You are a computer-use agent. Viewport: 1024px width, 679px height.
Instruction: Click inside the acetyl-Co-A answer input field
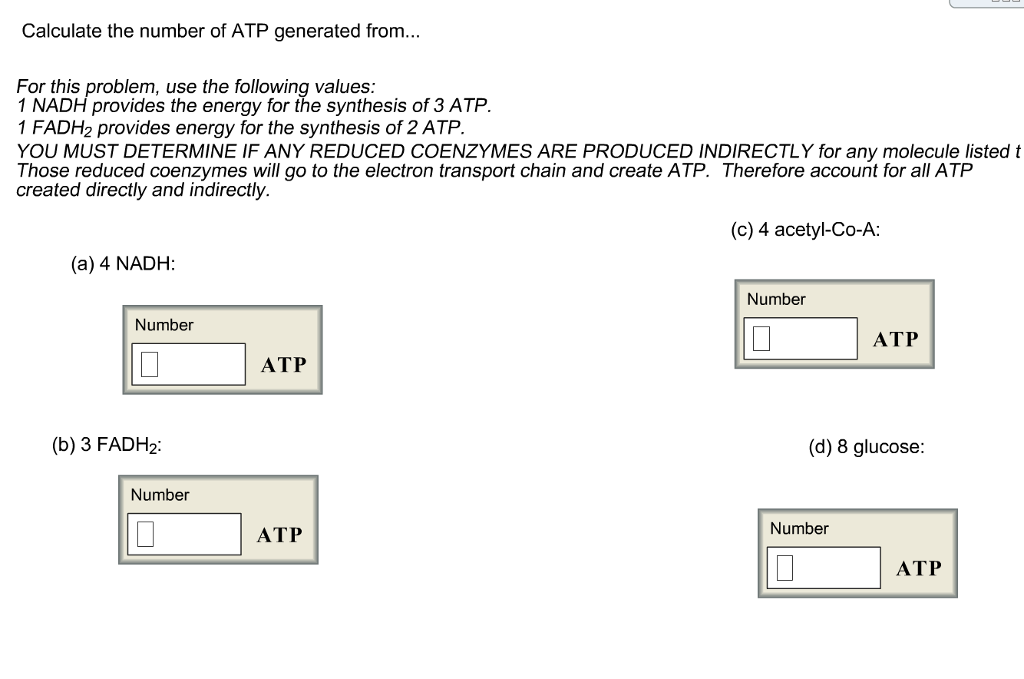coord(800,338)
